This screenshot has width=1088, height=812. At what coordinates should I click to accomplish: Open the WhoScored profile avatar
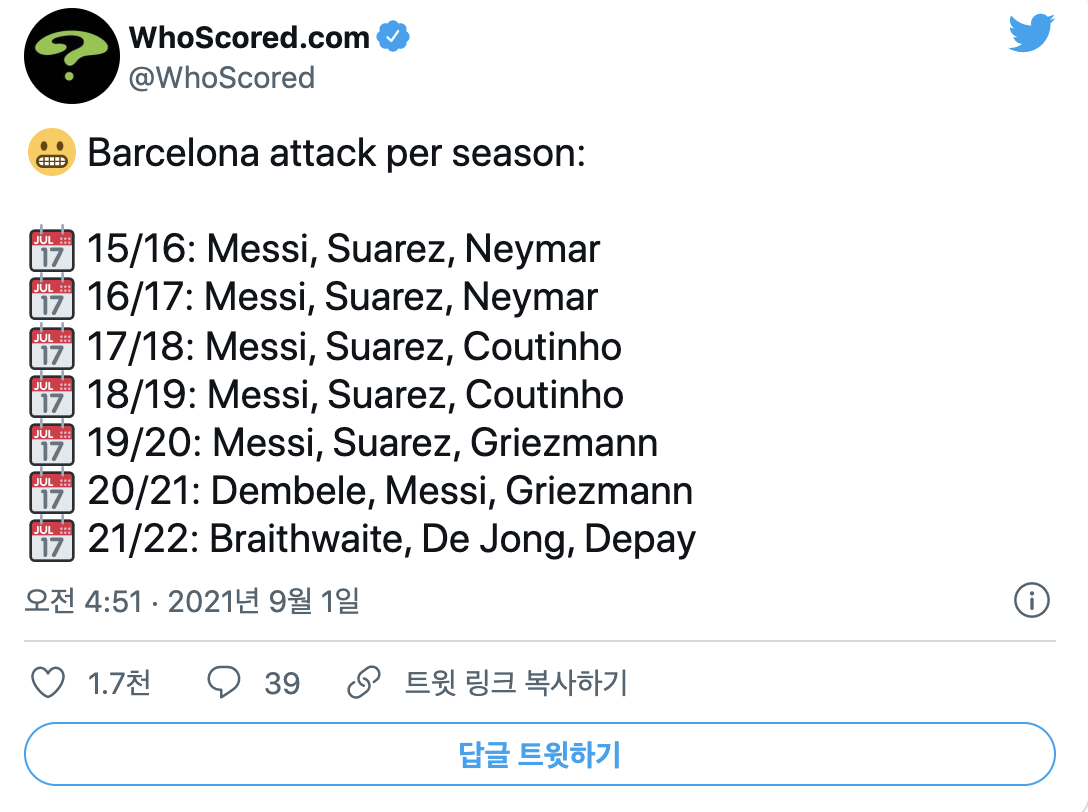[66, 59]
